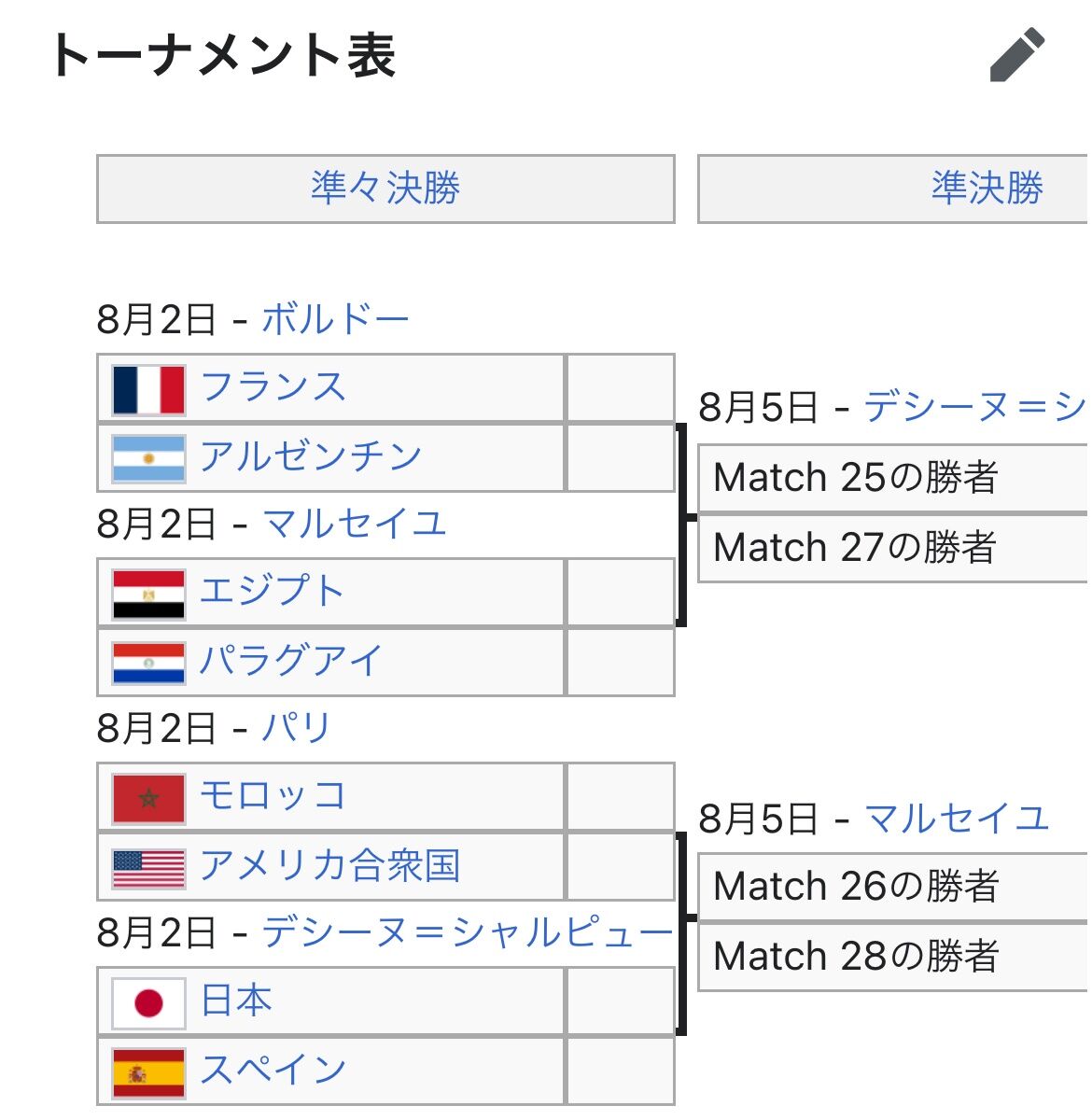1092x1120 pixels.
Task: Click the スペイン team link
Action: click(273, 1070)
